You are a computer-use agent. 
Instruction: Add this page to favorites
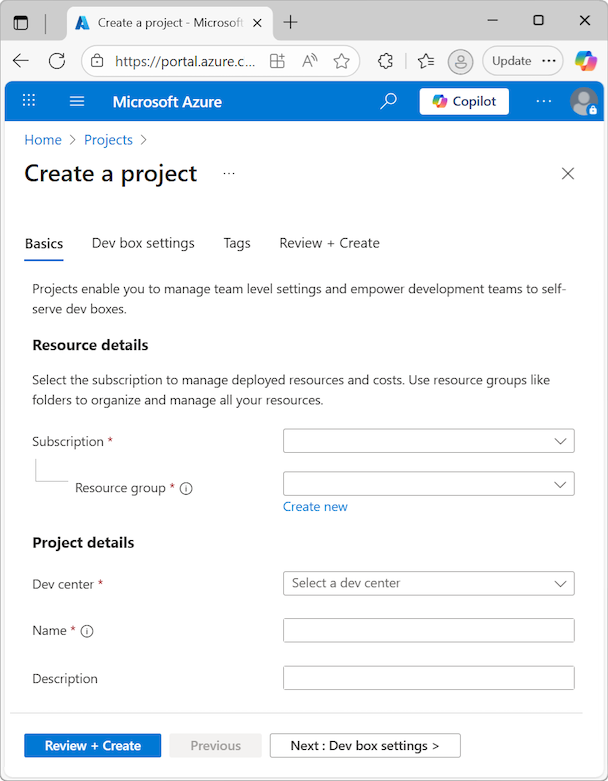click(342, 61)
